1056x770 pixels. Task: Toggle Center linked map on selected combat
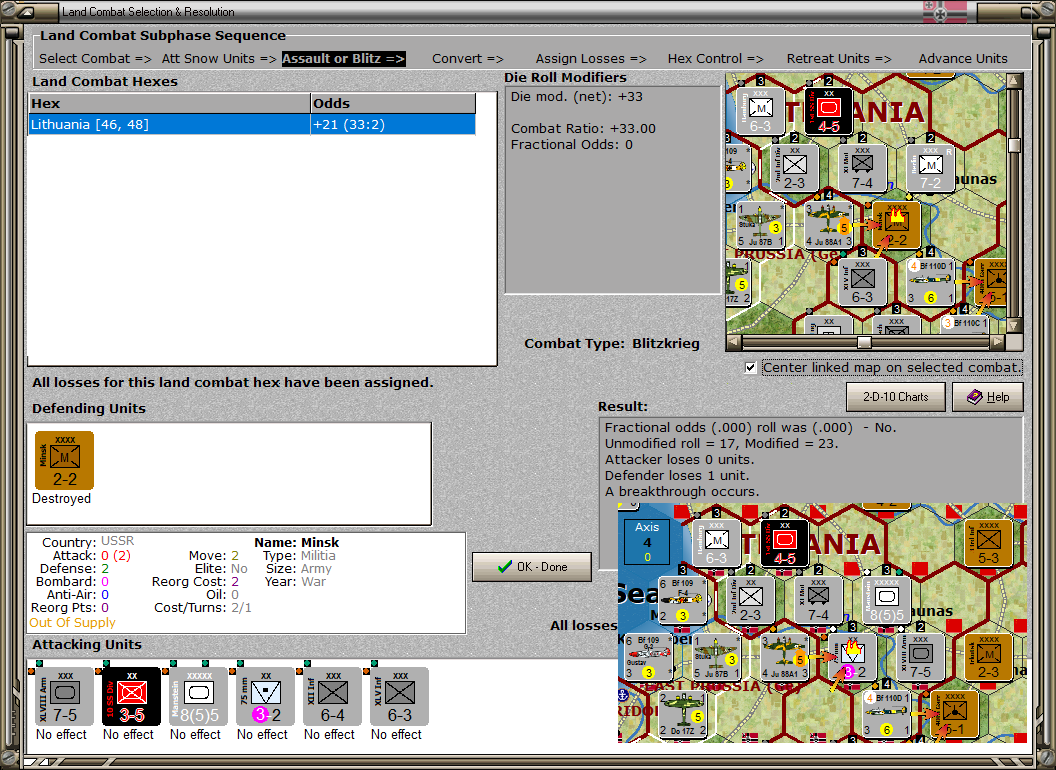coord(750,368)
